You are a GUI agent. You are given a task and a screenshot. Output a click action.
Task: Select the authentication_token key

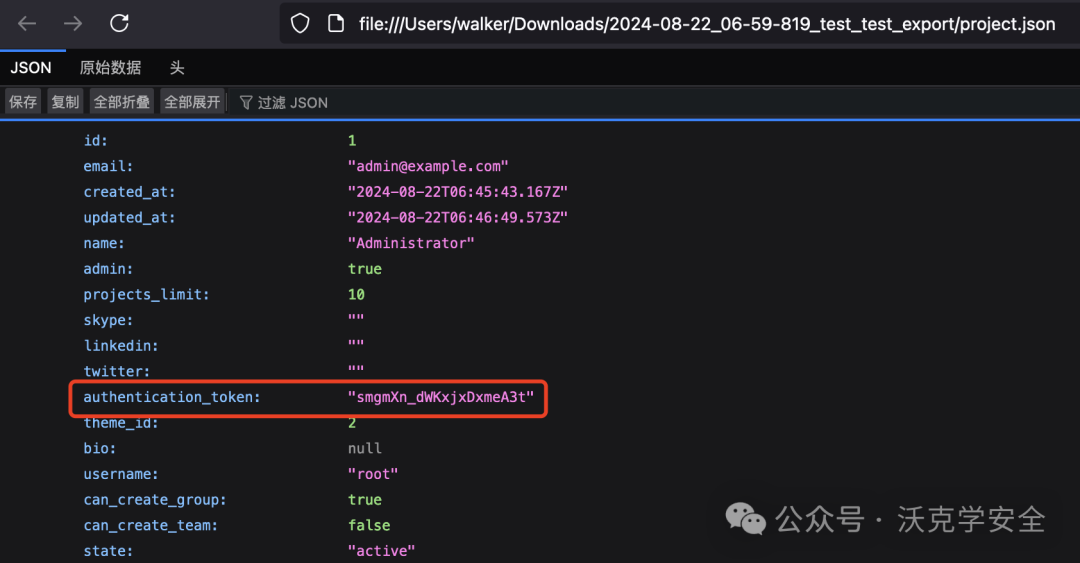[x=172, y=397]
